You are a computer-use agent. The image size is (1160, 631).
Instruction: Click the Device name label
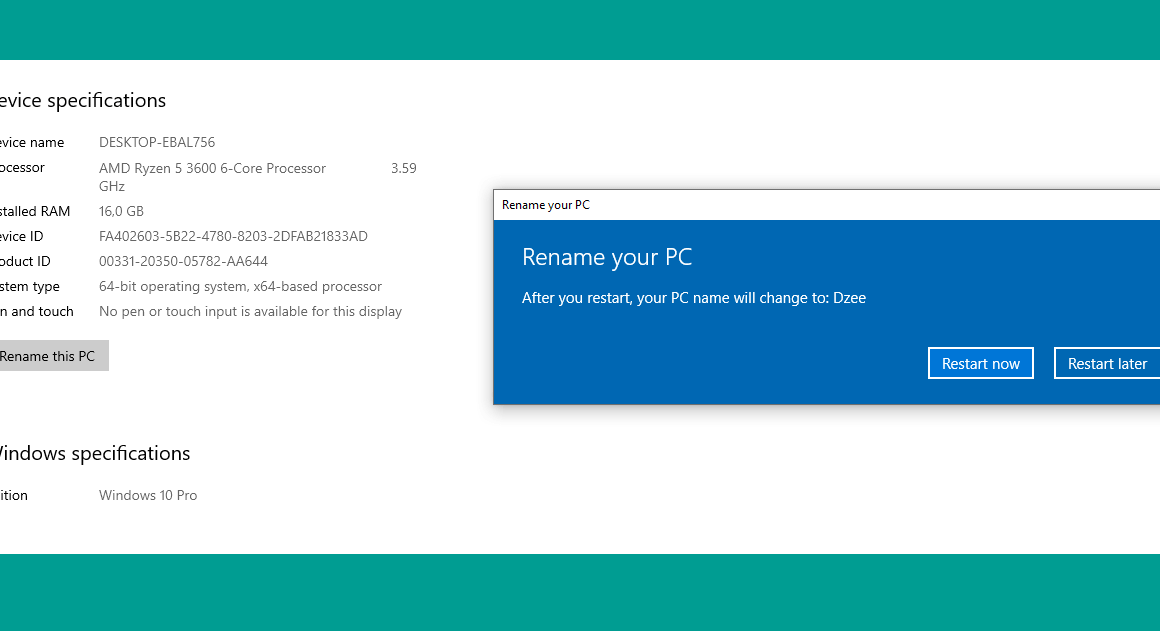point(32,142)
